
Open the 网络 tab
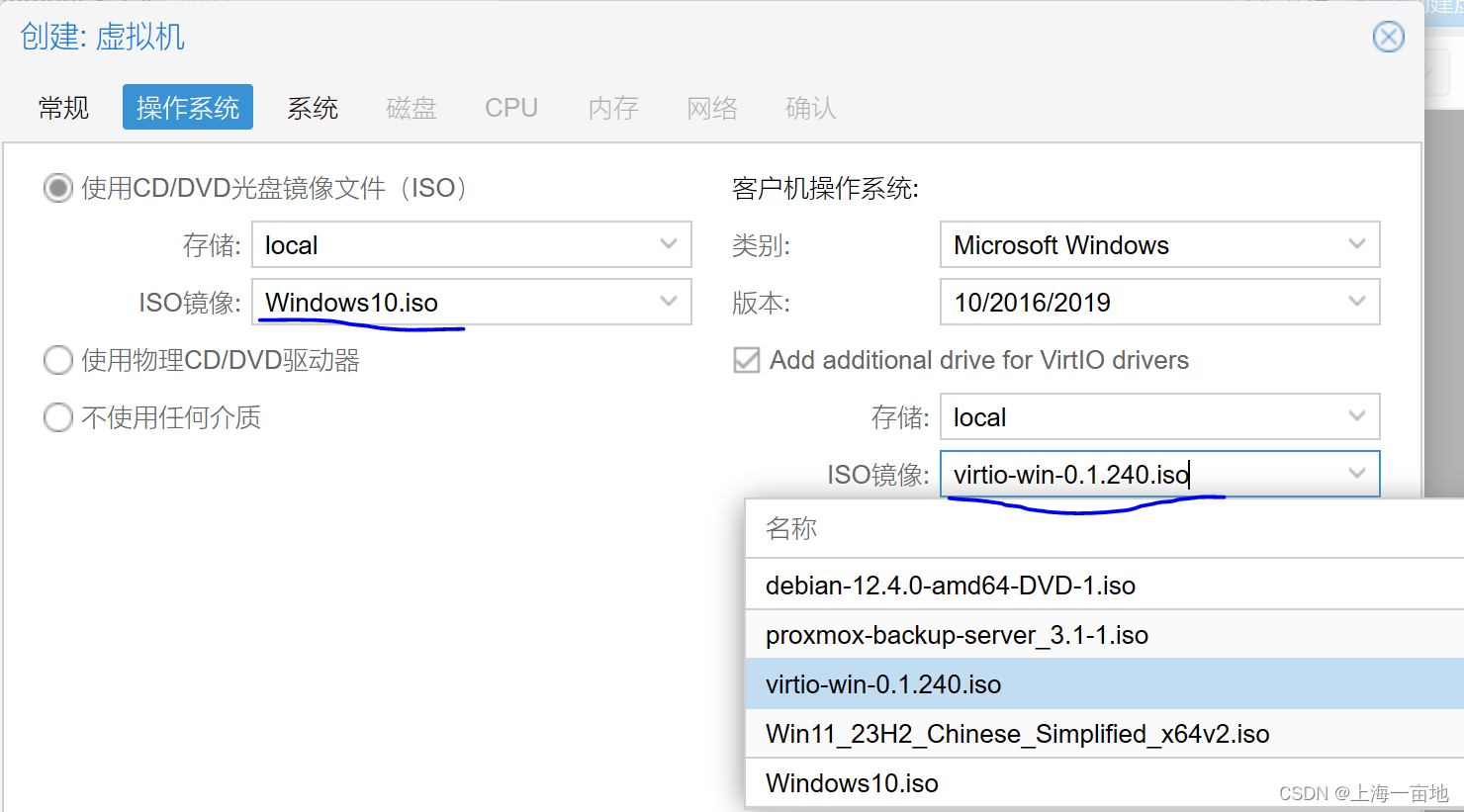point(712,108)
